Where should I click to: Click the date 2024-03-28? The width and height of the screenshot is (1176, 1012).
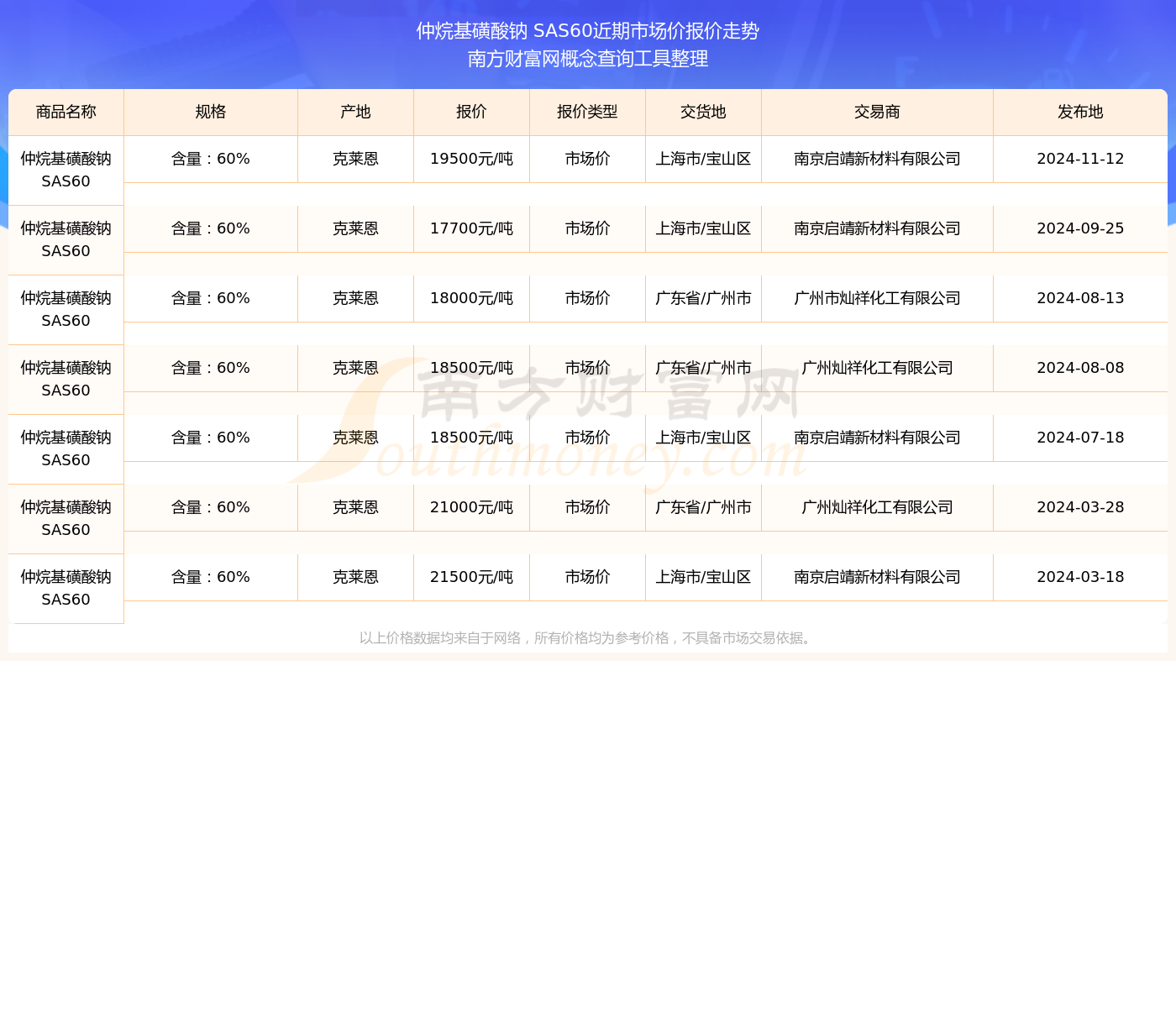1080,508
